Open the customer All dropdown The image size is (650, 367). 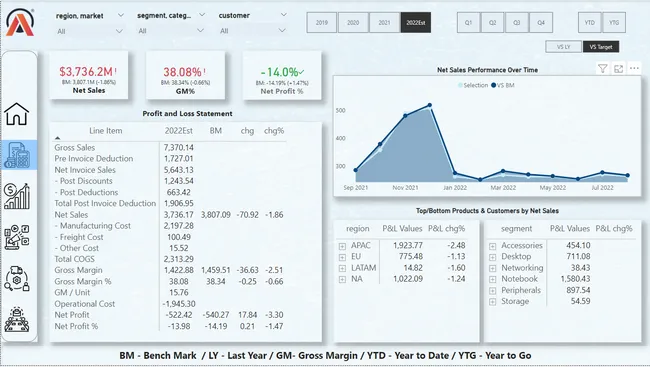(252, 31)
